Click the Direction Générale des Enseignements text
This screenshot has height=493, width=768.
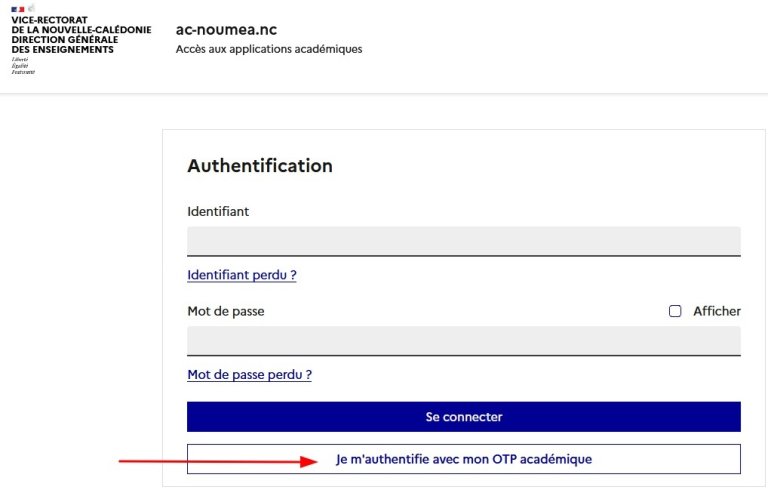65,45
